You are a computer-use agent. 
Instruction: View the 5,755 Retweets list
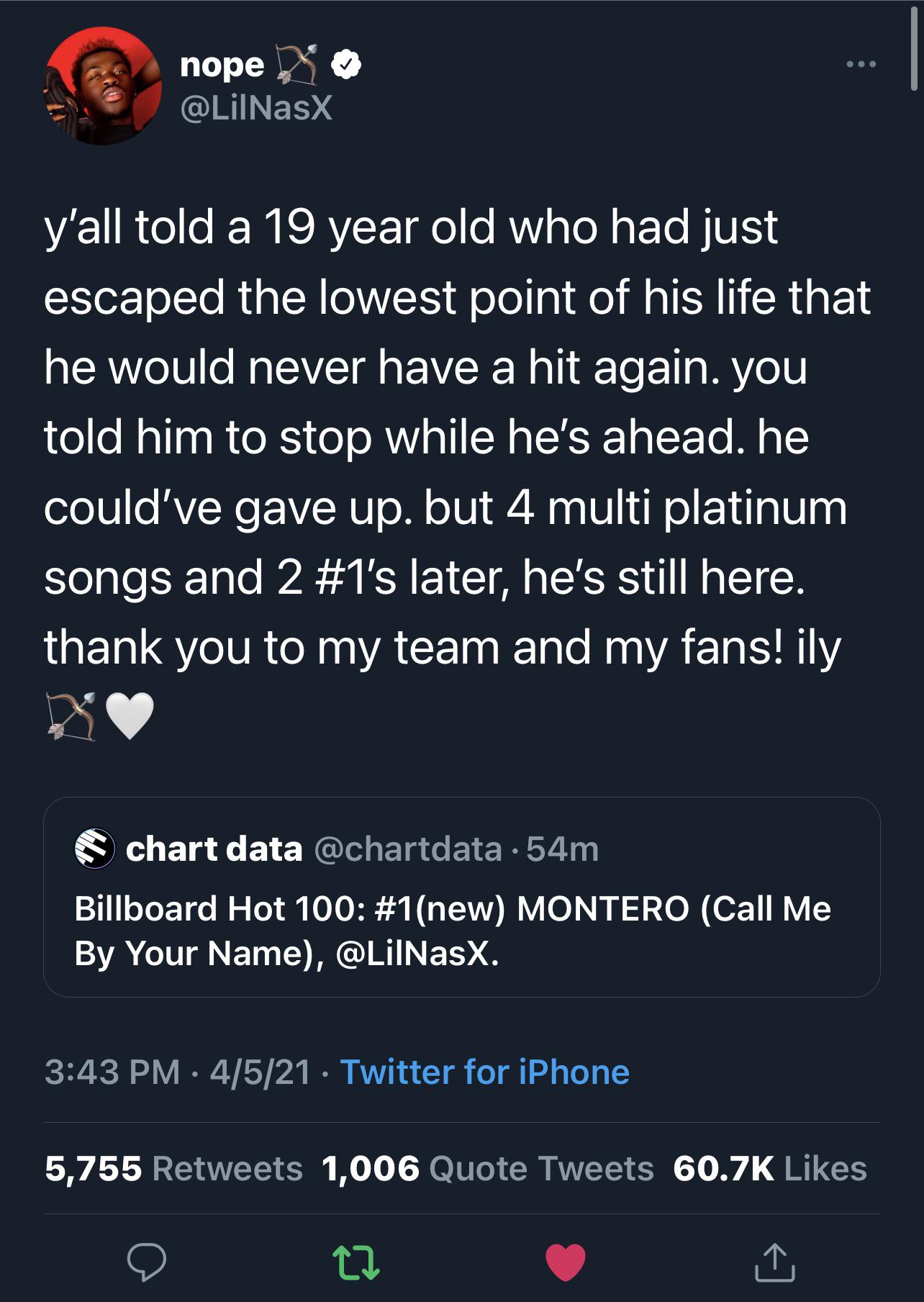[173, 1168]
